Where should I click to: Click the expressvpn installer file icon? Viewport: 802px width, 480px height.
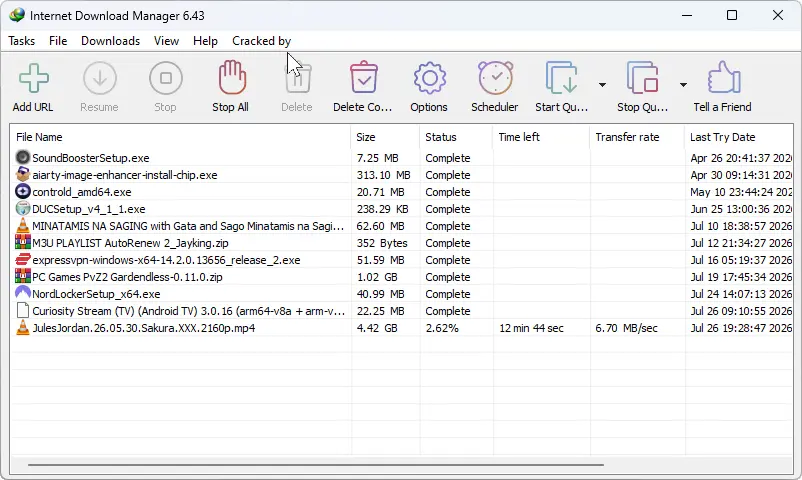click(23, 259)
